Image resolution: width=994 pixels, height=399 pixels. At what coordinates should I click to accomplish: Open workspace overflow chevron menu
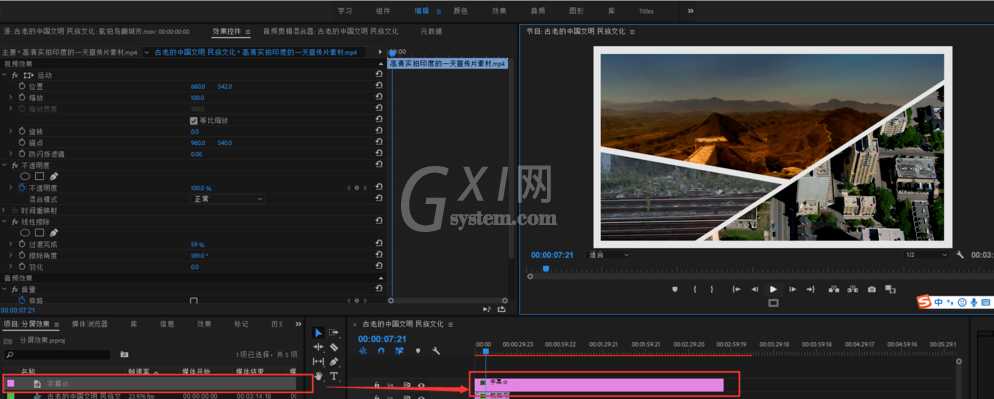(690, 11)
